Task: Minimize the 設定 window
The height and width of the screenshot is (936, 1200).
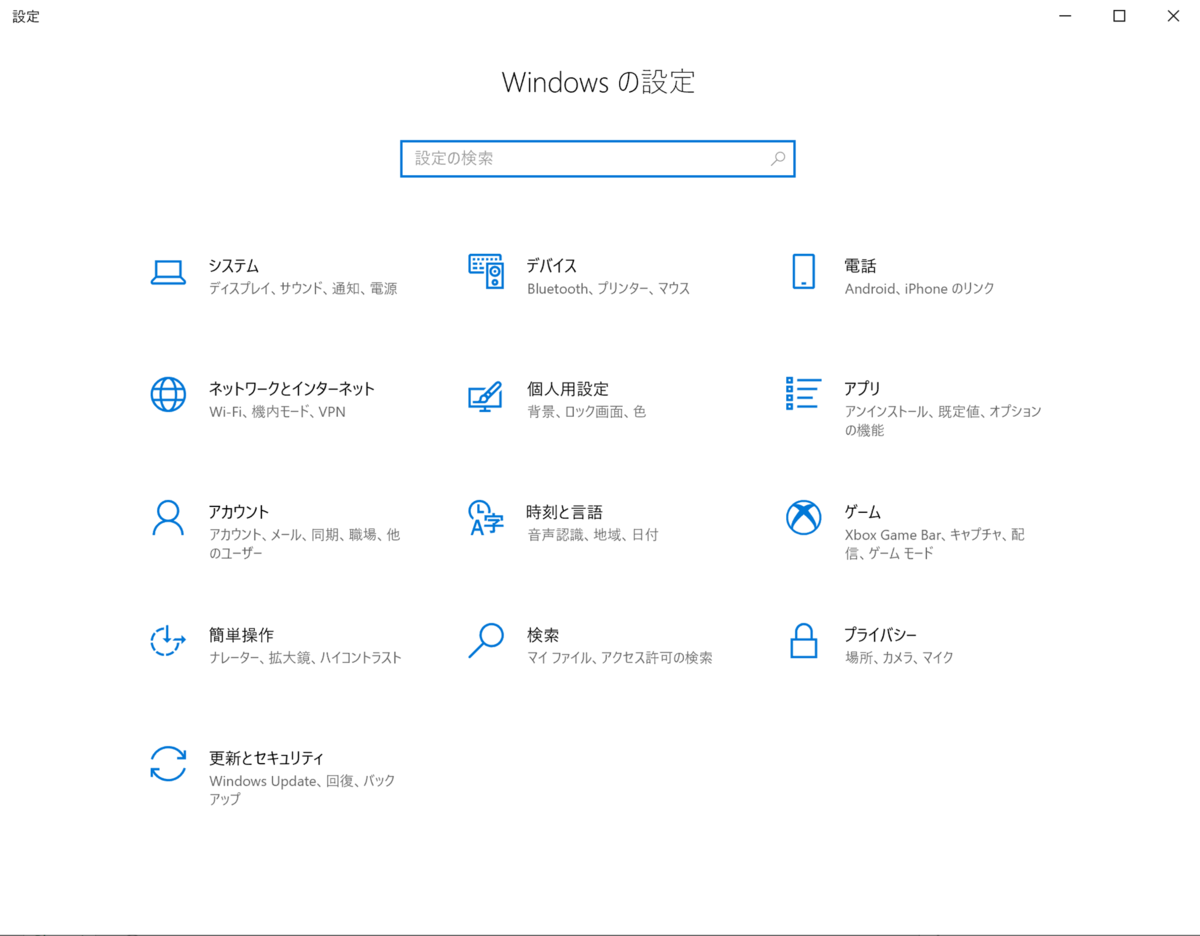Action: [x=1066, y=16]
